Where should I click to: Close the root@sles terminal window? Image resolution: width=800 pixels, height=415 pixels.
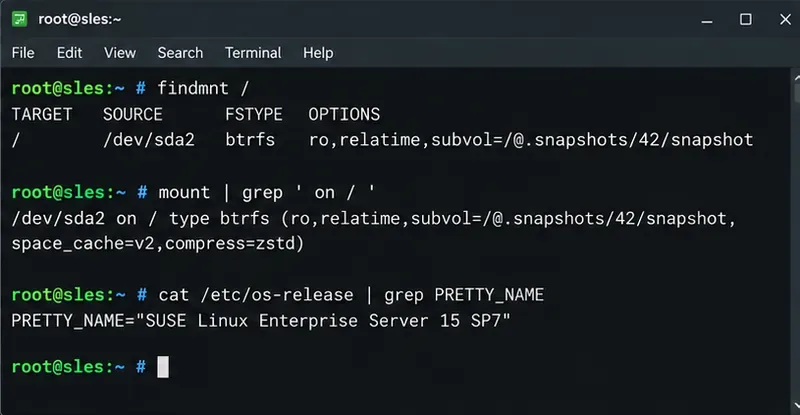point(785,19)
